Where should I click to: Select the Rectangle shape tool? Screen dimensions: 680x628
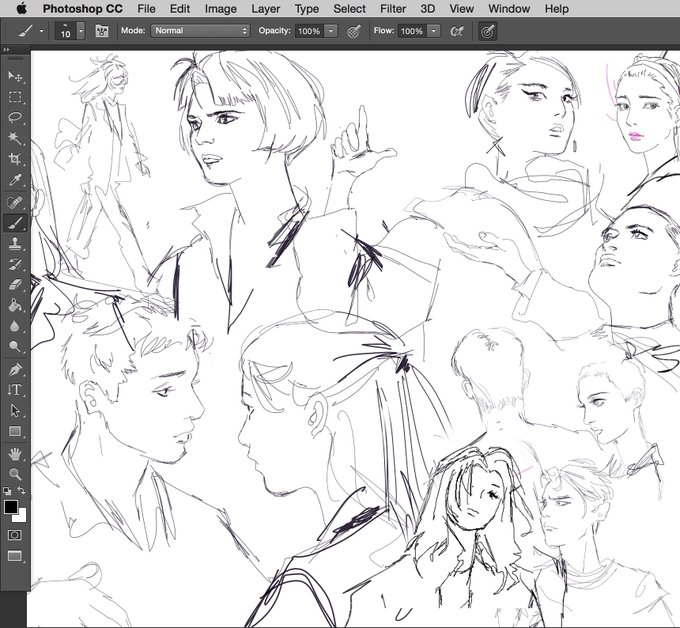coord(15,431)
